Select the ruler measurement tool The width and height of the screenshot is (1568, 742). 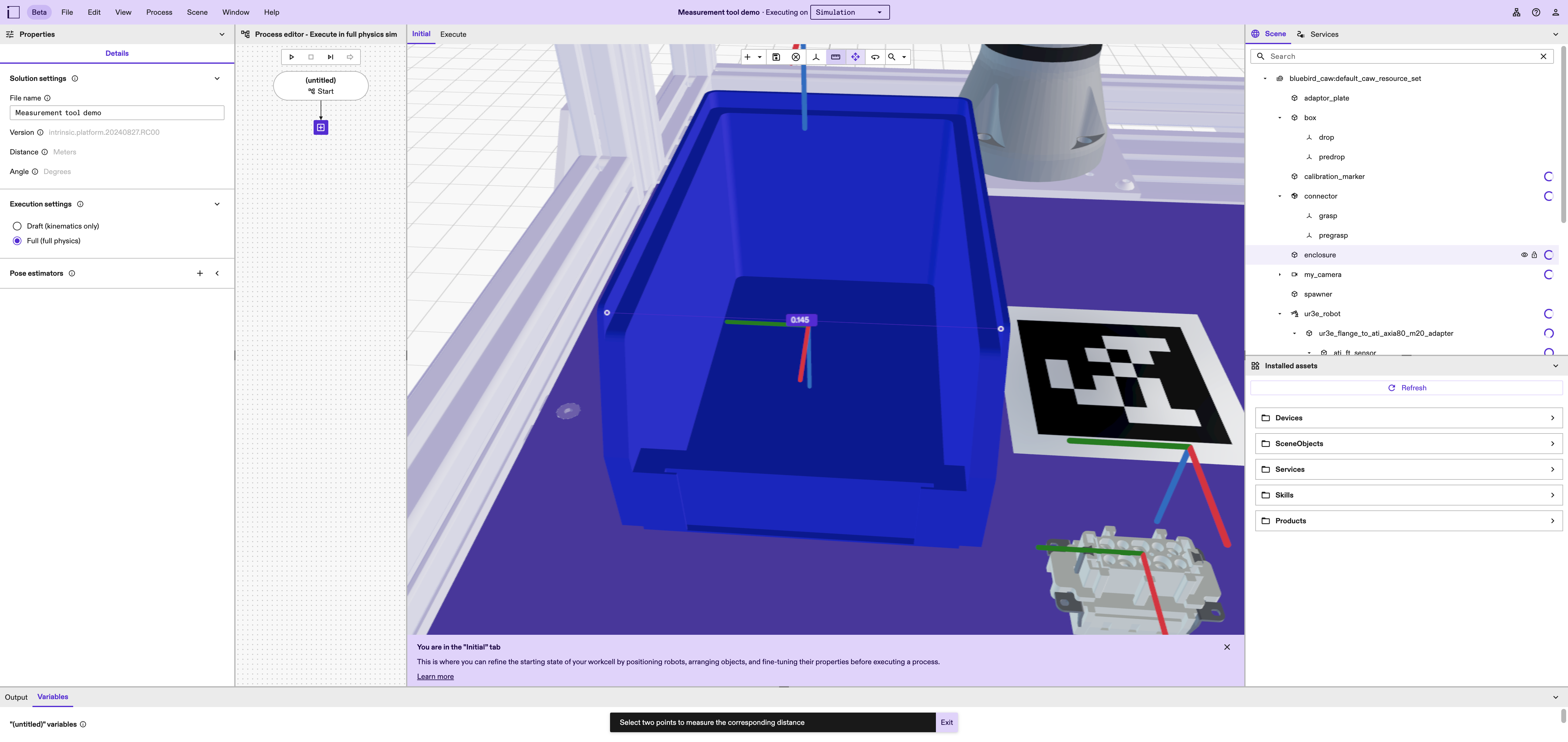(835, 57)
